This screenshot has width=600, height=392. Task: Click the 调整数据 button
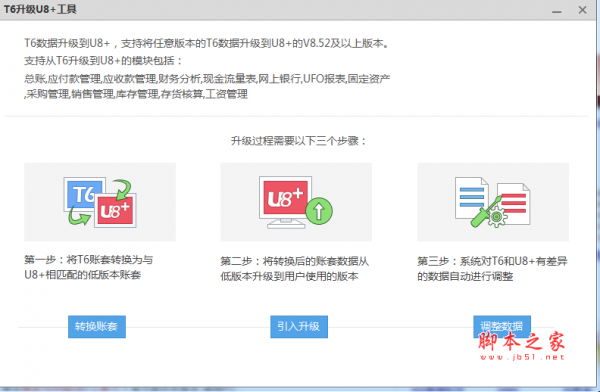(502, 327)
